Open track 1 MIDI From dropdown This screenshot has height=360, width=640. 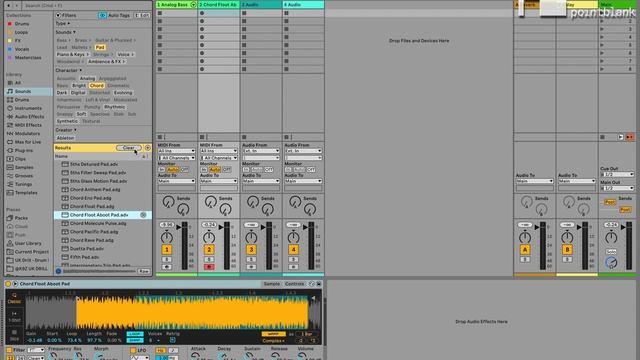pos(176,151)
